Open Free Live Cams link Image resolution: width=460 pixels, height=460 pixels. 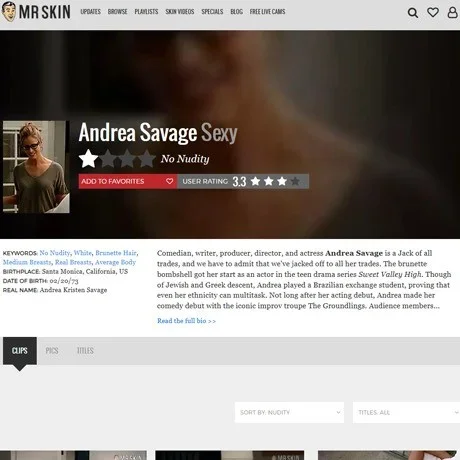267,12
